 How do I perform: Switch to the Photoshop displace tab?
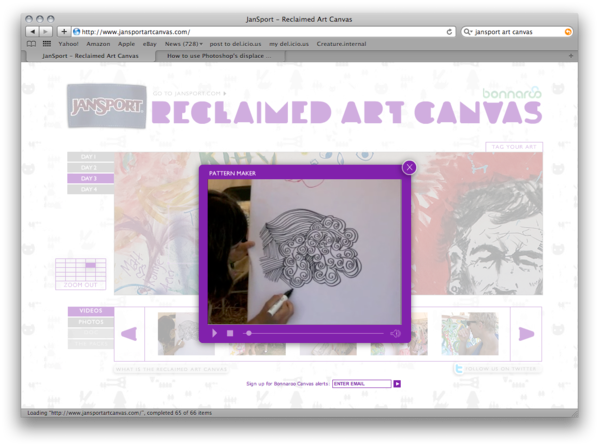[x=219, y=56]
